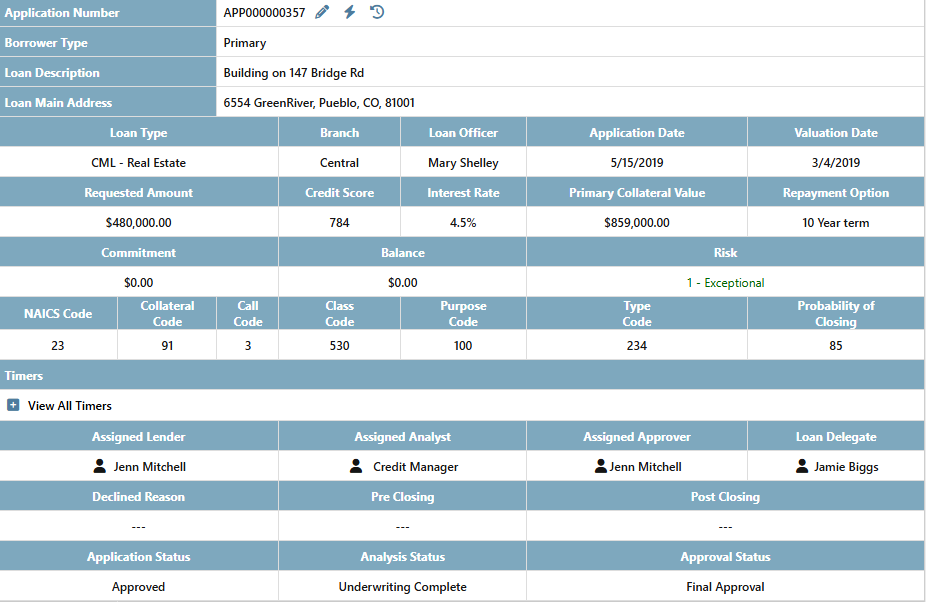Click the application number APP000000357
The height and width of the screenshot is (602, 926).
pos(264,13)
